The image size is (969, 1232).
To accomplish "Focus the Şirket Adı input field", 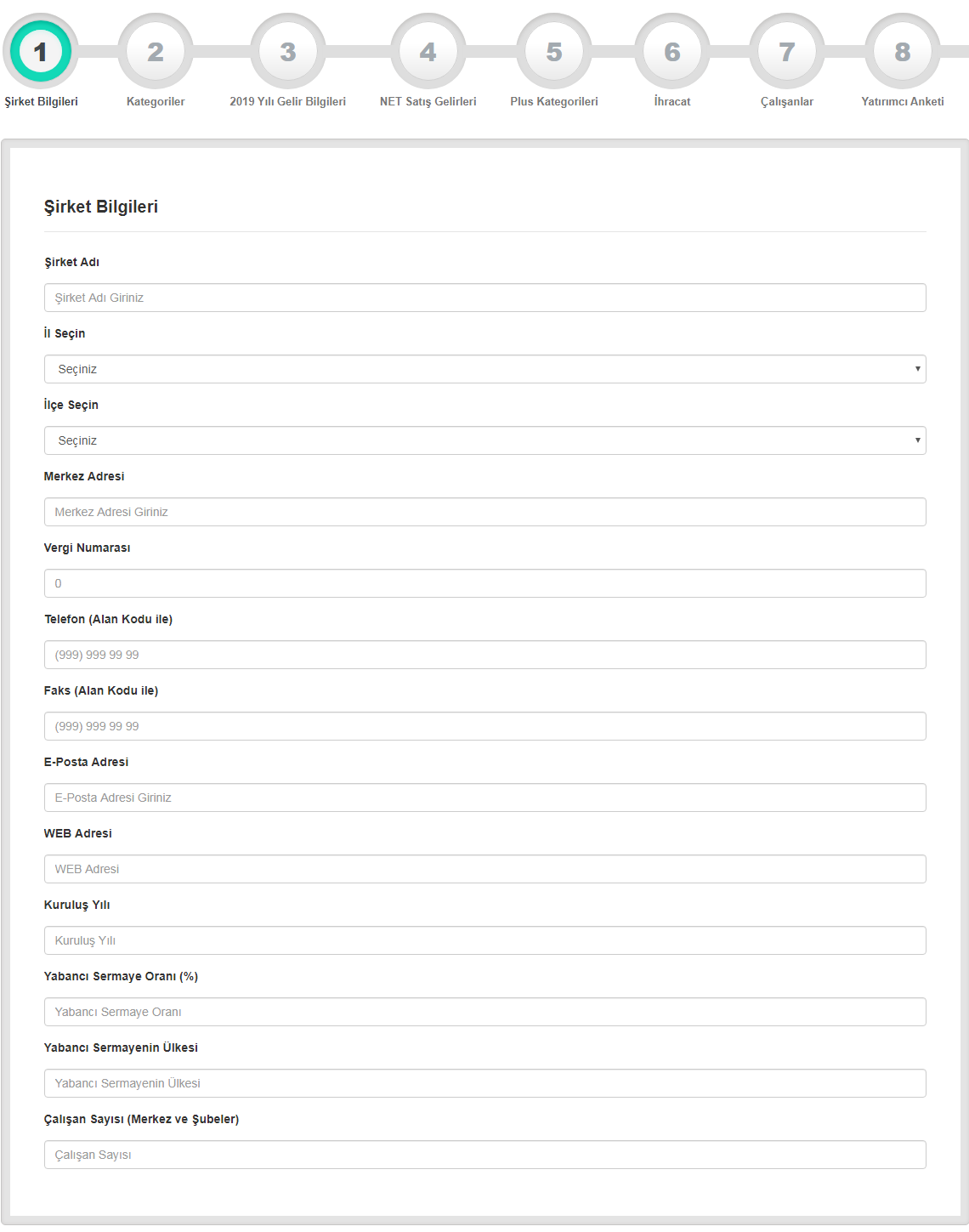I will pyautogui.click(x=484, y=298).
